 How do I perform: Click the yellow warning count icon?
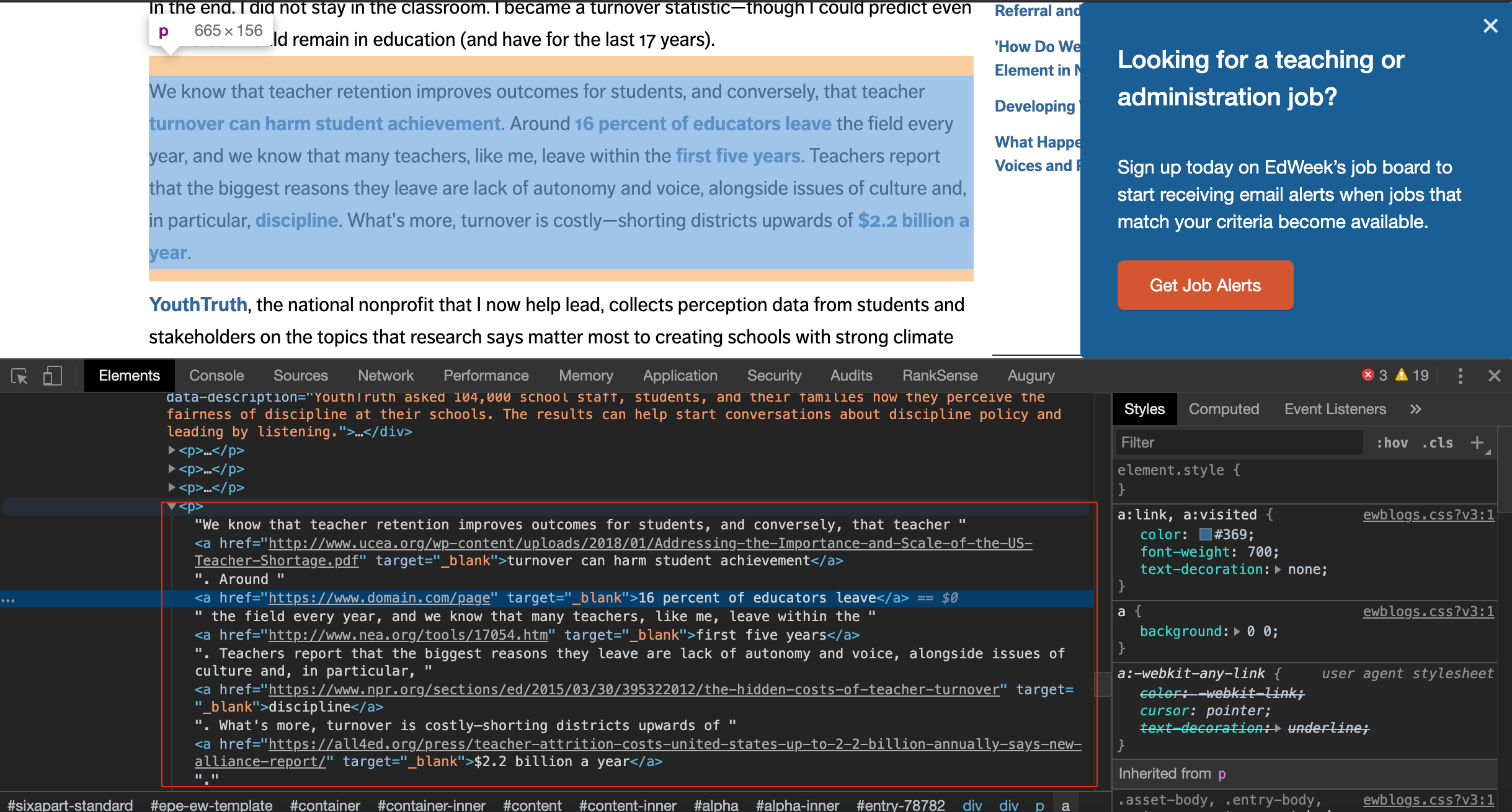click(x=1401, y=375)
